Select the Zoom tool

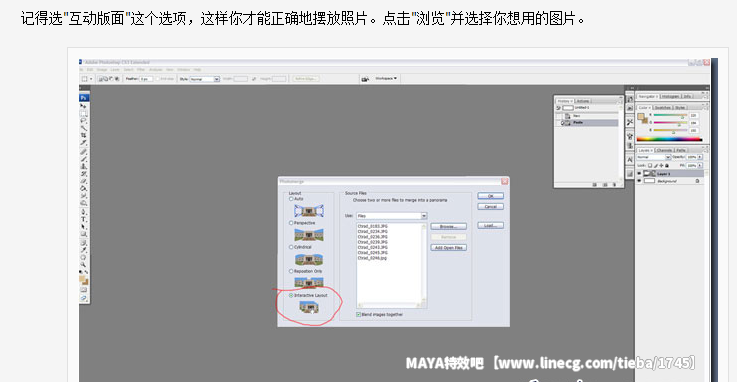[x=84, y=265]
